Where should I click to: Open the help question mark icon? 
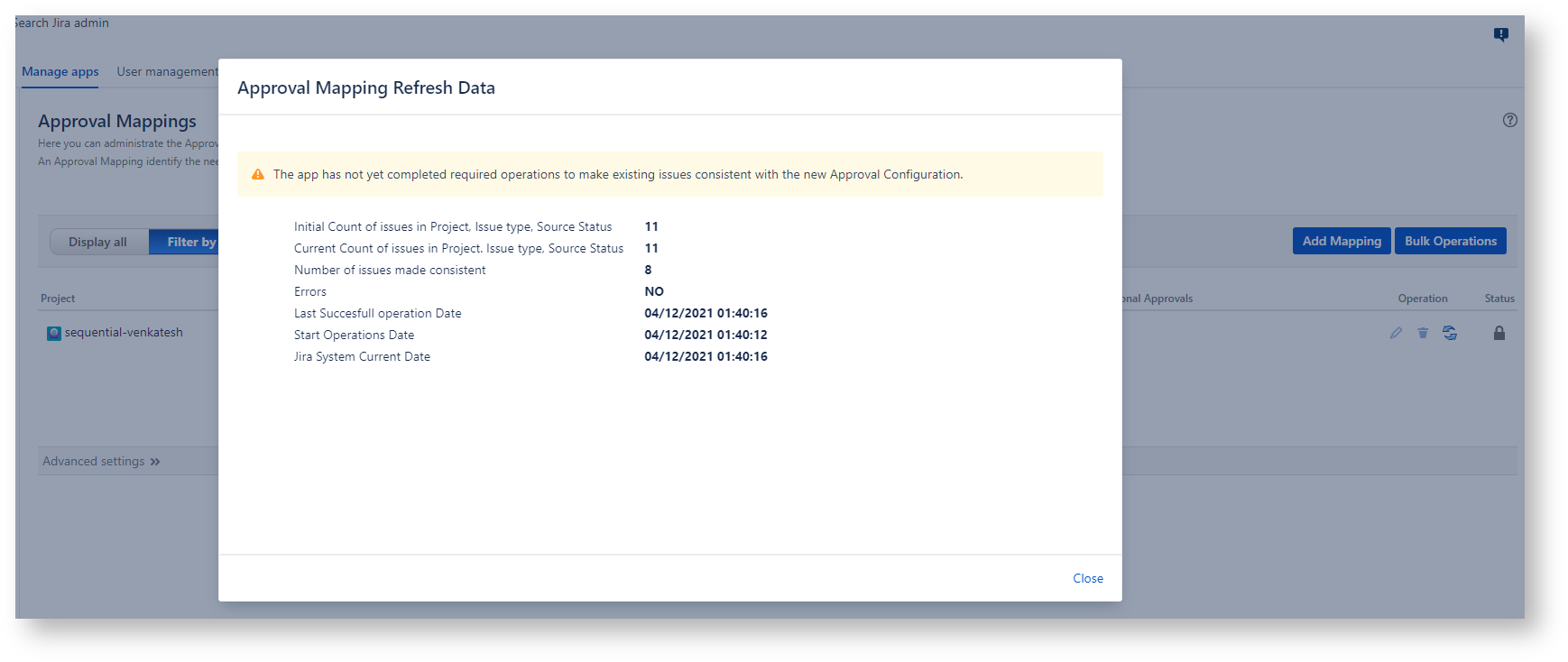click(x=1509, y=120)
